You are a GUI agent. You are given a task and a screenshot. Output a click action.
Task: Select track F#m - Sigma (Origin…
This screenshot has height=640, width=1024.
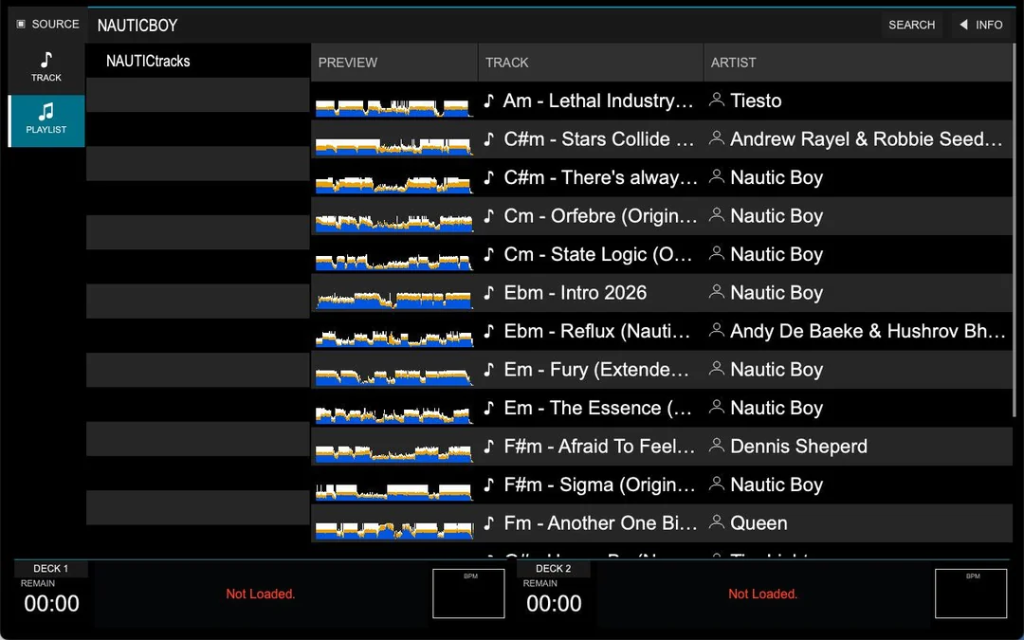tap(600, 485)
